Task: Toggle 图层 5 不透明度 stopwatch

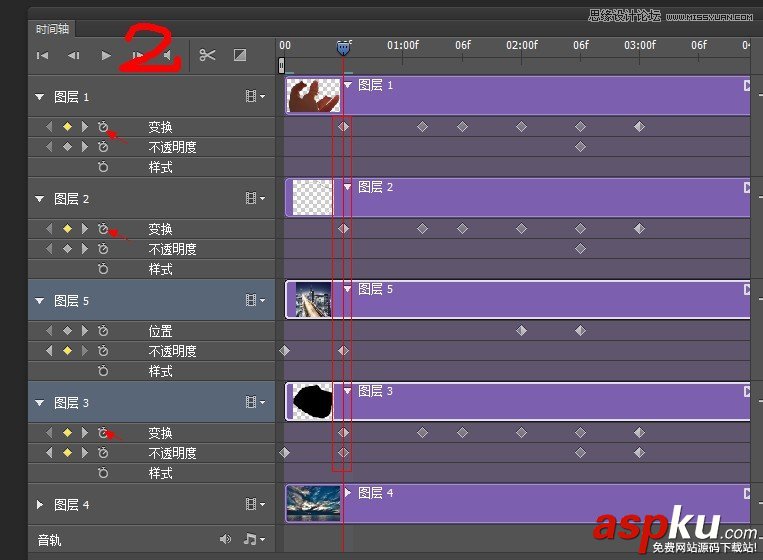Action: pos(103,351)
